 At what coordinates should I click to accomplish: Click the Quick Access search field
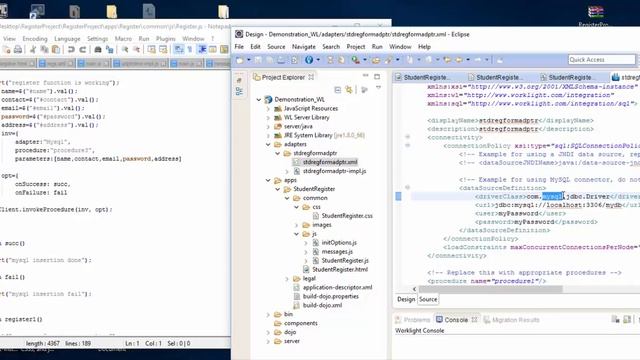click(x=602, y=60)
